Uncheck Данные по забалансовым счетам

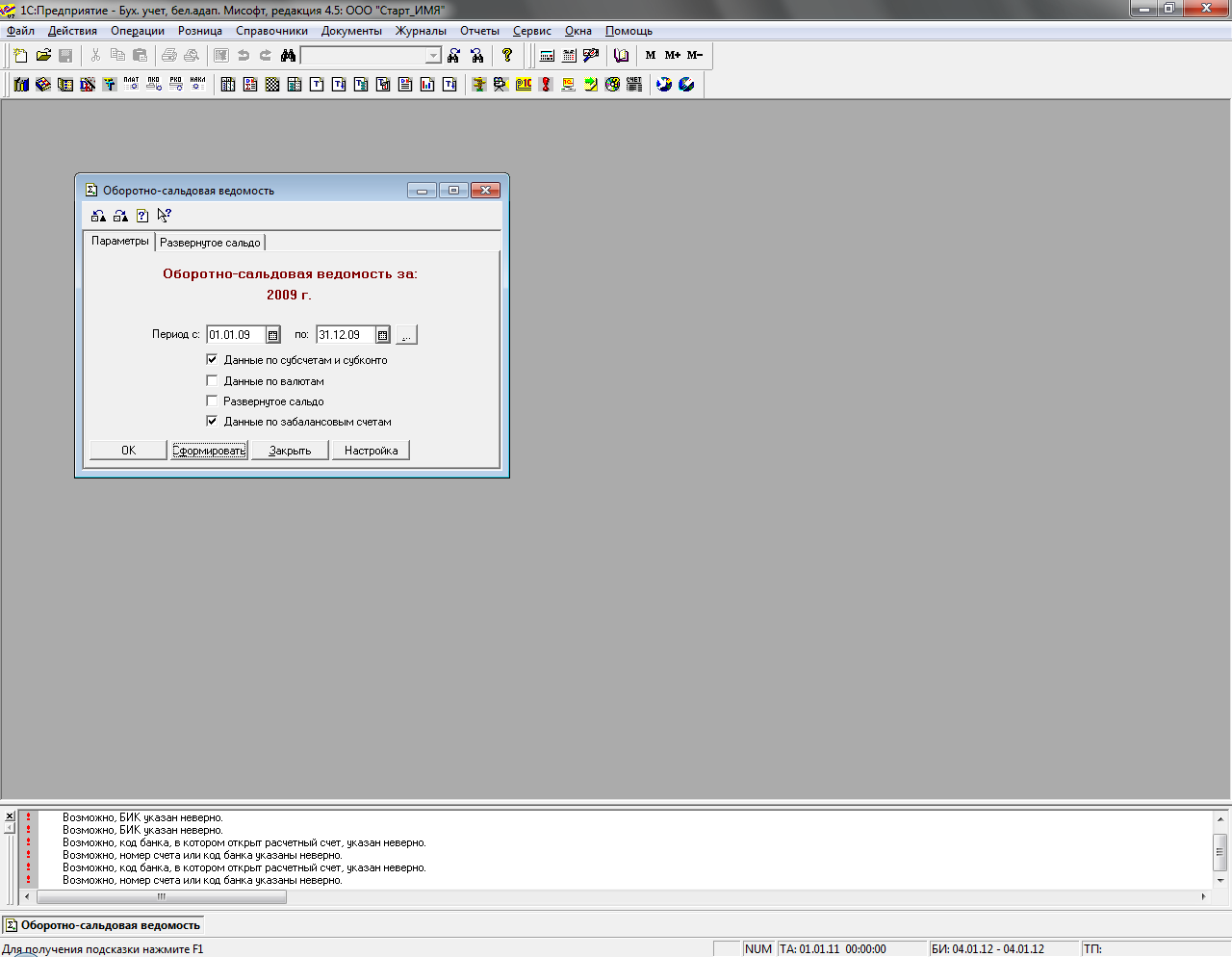[213, 422]
